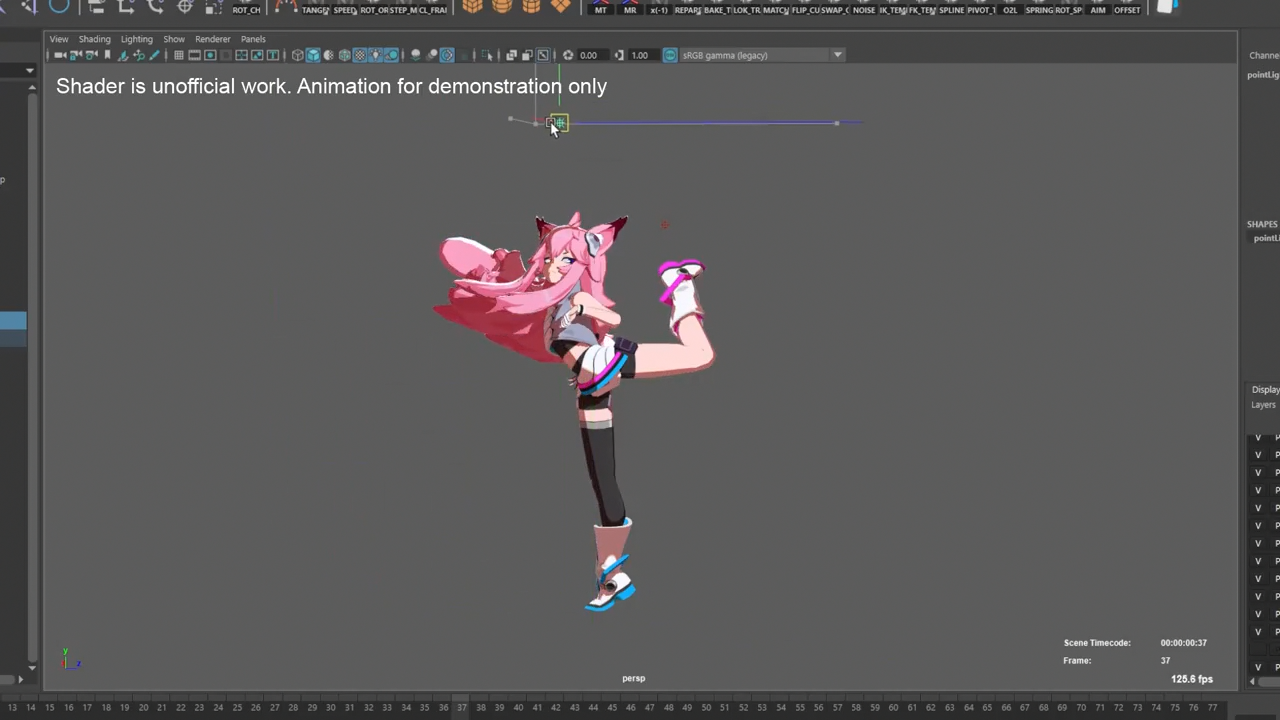
Task: Click the MR shelf icon
Action: pos(630,8)
